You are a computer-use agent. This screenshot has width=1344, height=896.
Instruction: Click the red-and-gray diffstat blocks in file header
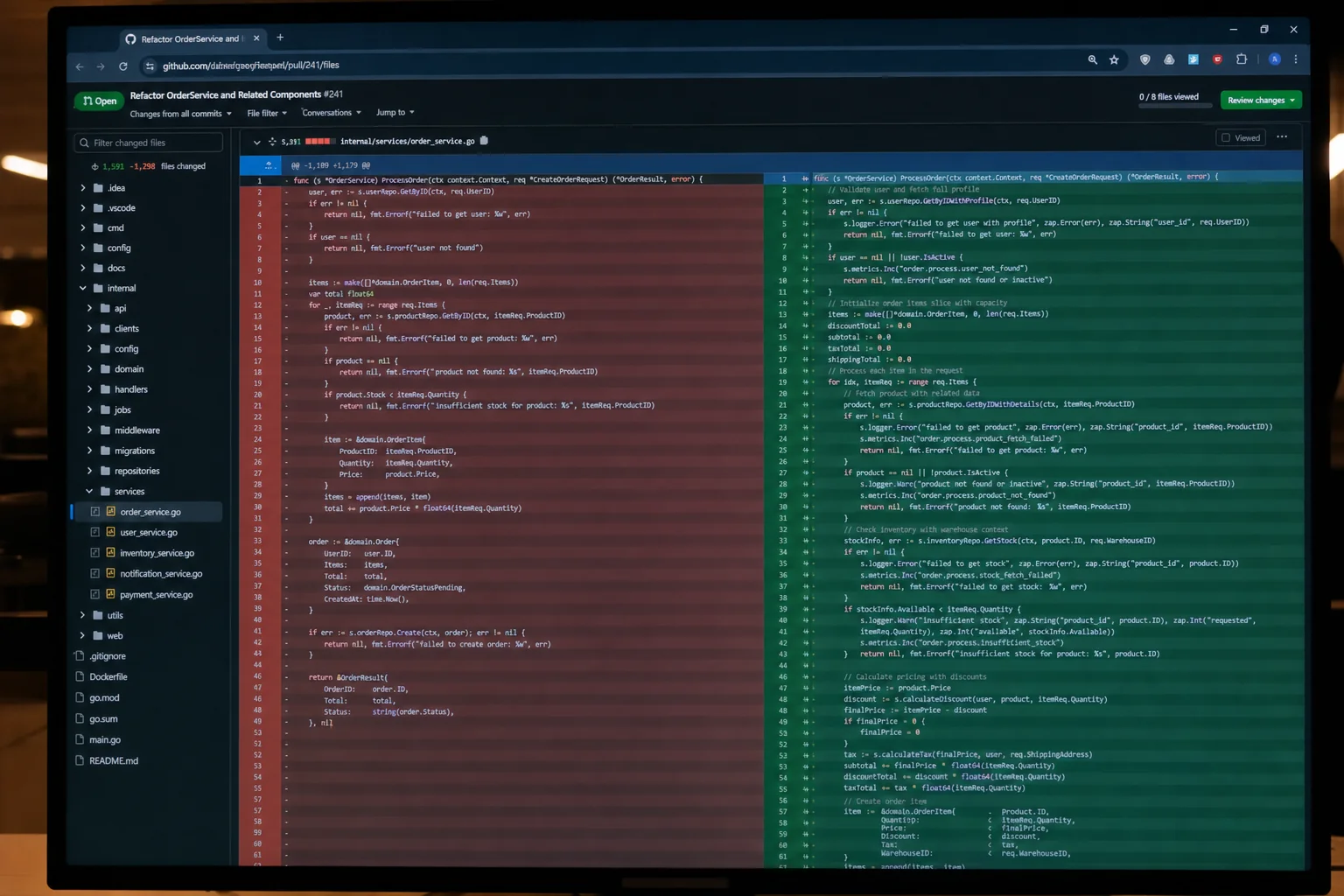319,142
